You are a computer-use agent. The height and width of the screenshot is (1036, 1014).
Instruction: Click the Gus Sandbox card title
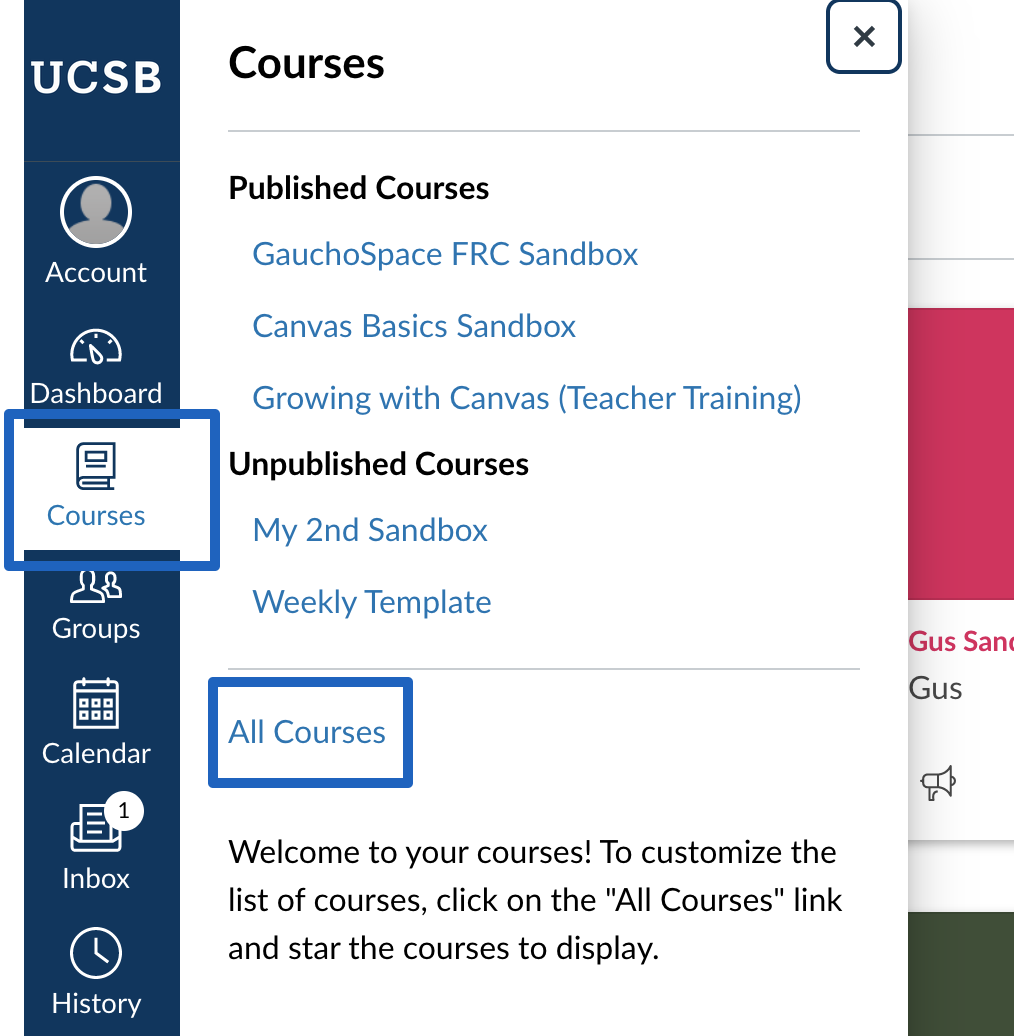coord(961,642)
